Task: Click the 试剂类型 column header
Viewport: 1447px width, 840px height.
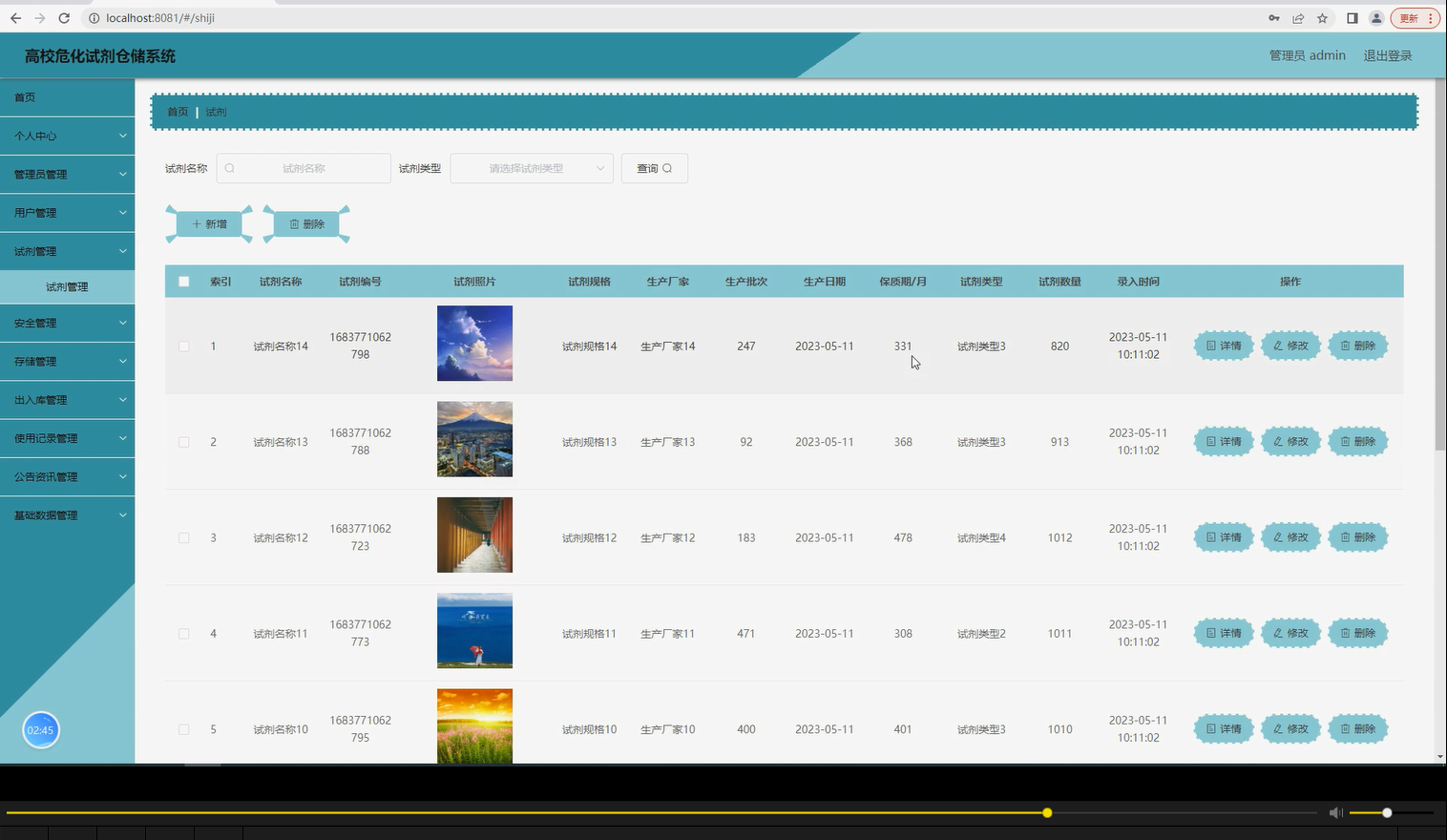Action: (x=981, y=282)
